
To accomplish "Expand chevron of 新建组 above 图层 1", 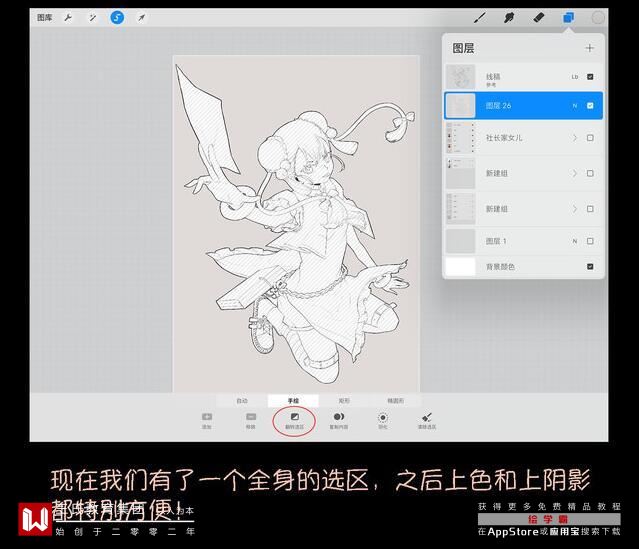I will [x=575, y=209].
